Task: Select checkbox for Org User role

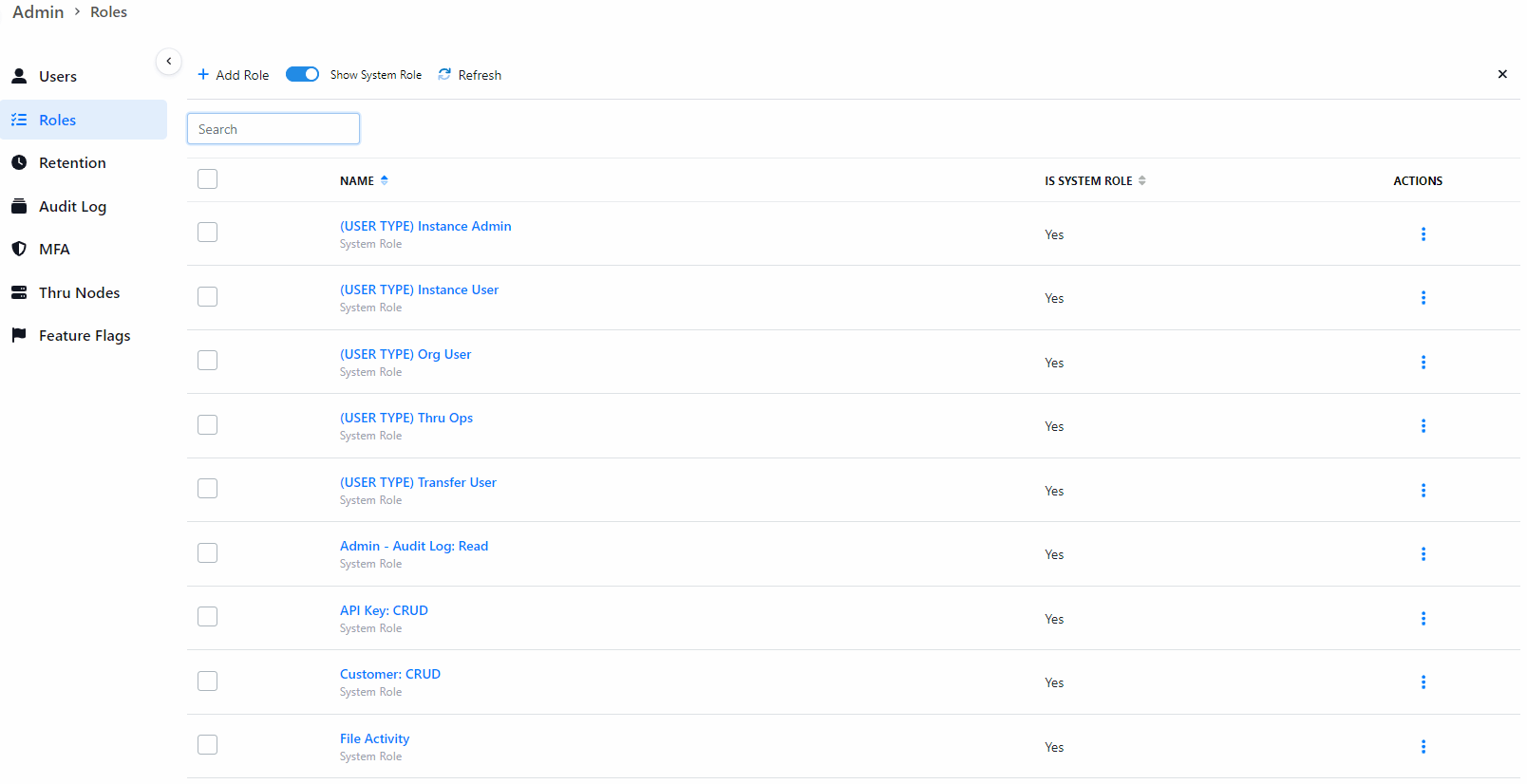Action: (208, 361)
